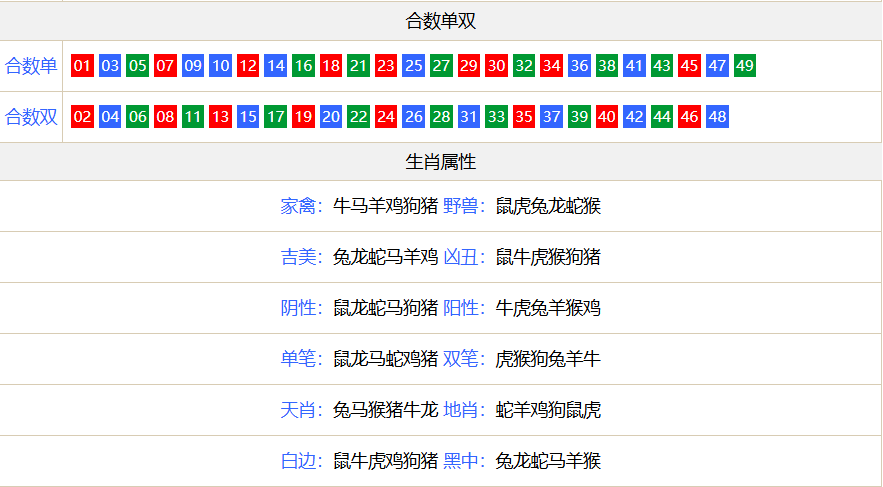The width and height of the screenshot is (883, 487).
Task: Select the green number 49 badge
Action: click(744, 66)
